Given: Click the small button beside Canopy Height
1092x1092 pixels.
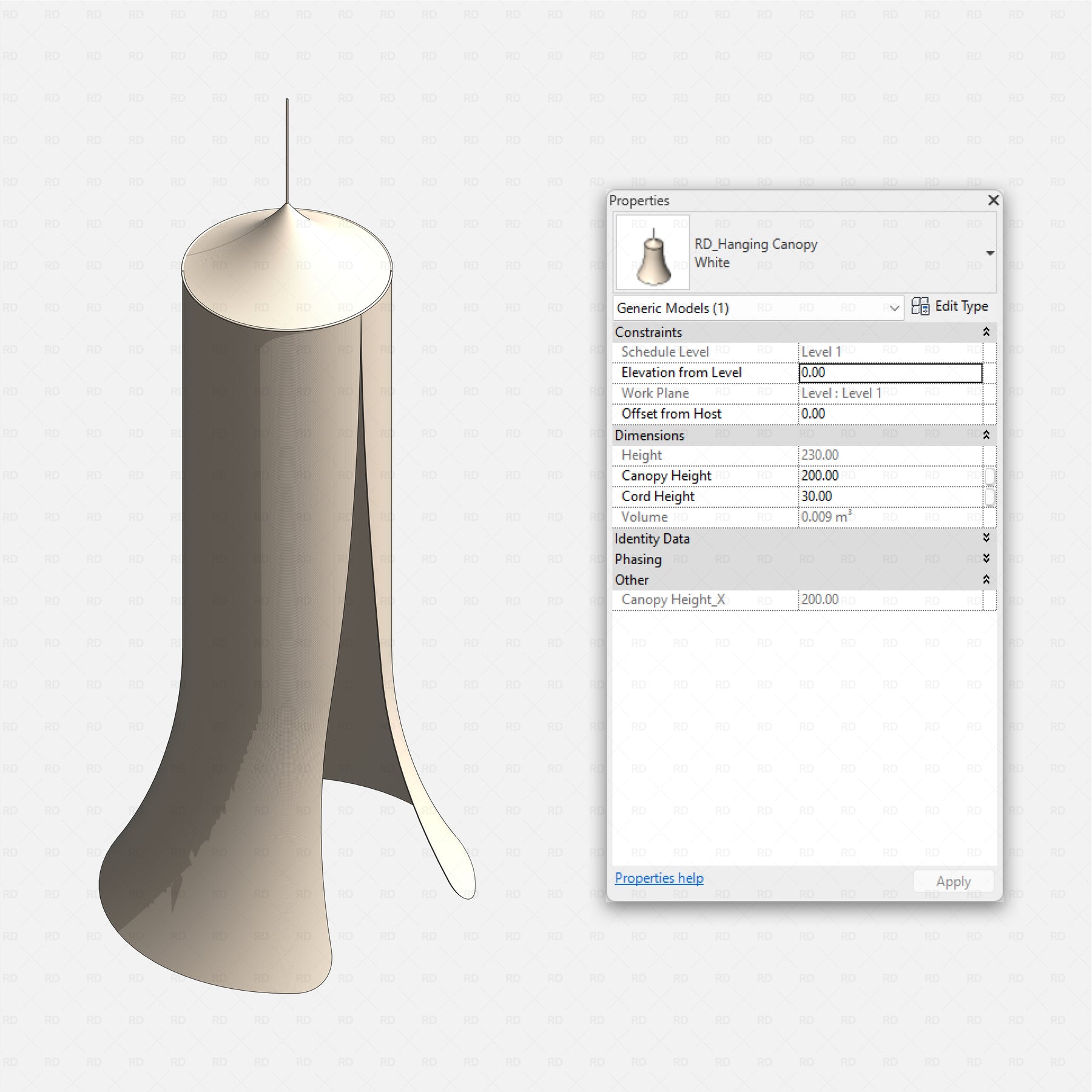Looking at the screenshot, I should coord(989,476).
